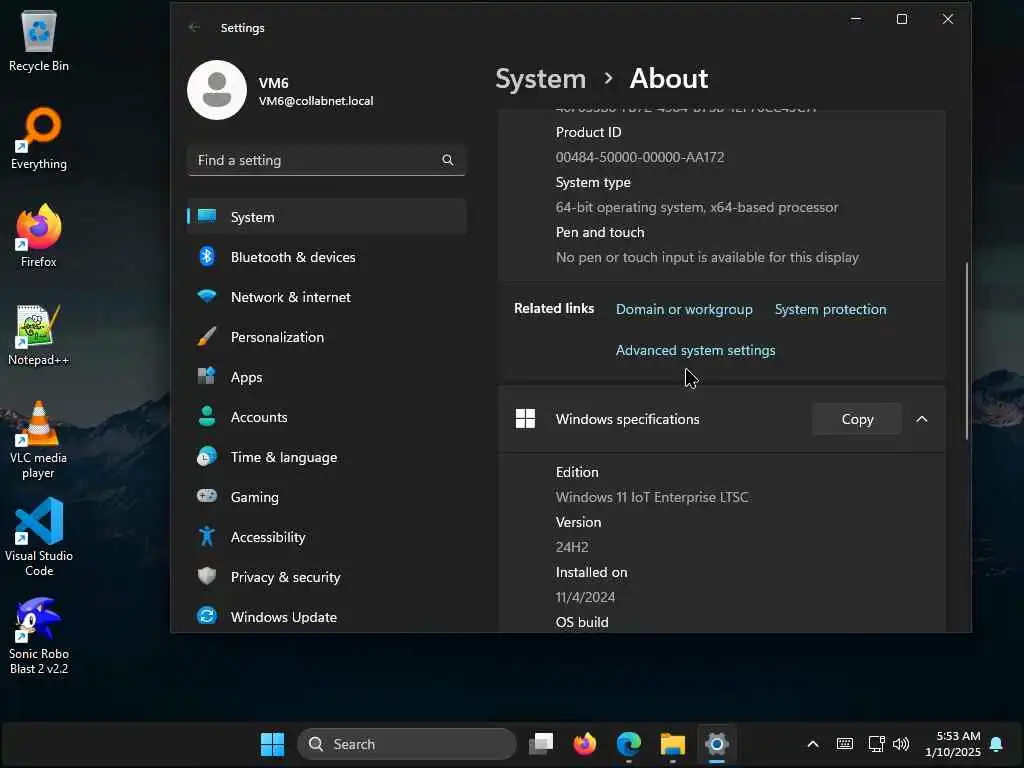
Task: Open Firefox desktop shortcut
Action: (39, 236)
